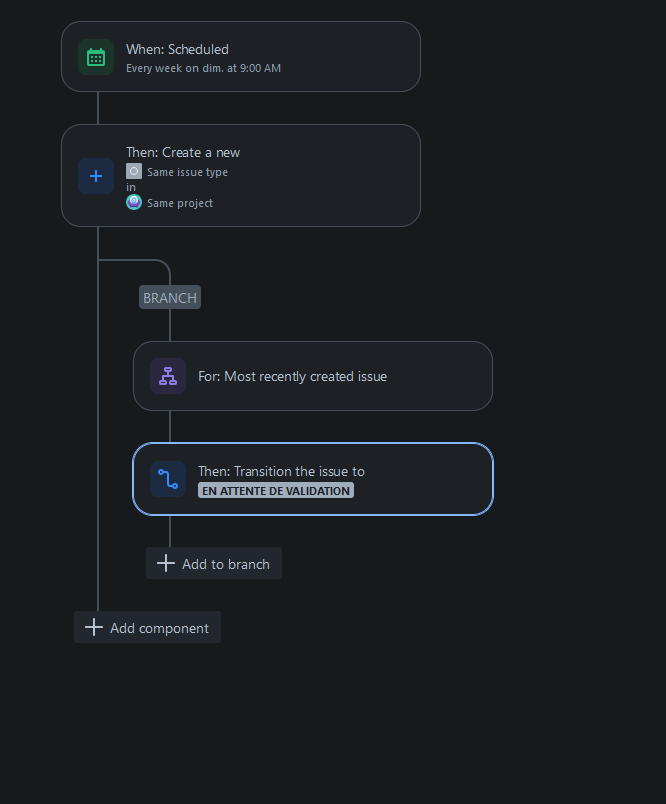This screenshot has height=804, width=666.
Task: Click the green calendar icon on Scheduled trigger
Action: (x=95, y=57)
